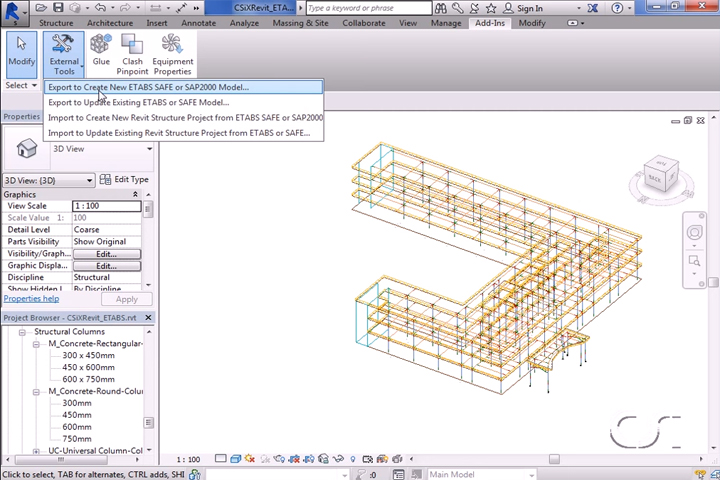Collapse M_Concrete-Rectangular family node

[36, 344]
